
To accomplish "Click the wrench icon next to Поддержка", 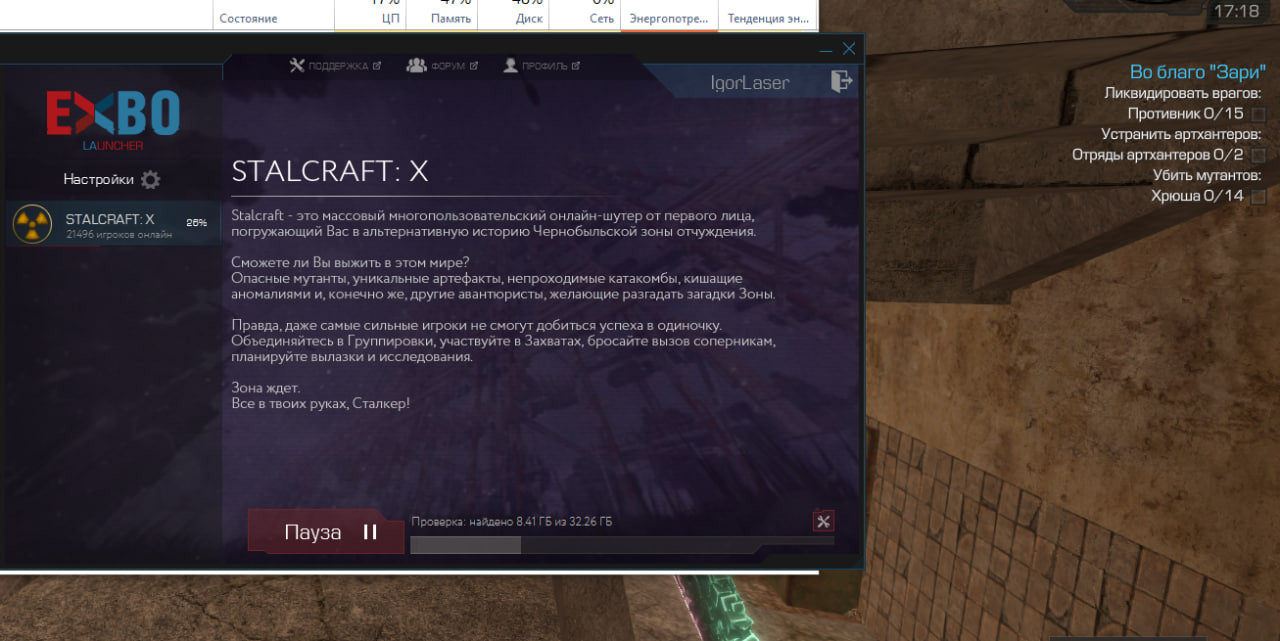I will tap(296, 66).
